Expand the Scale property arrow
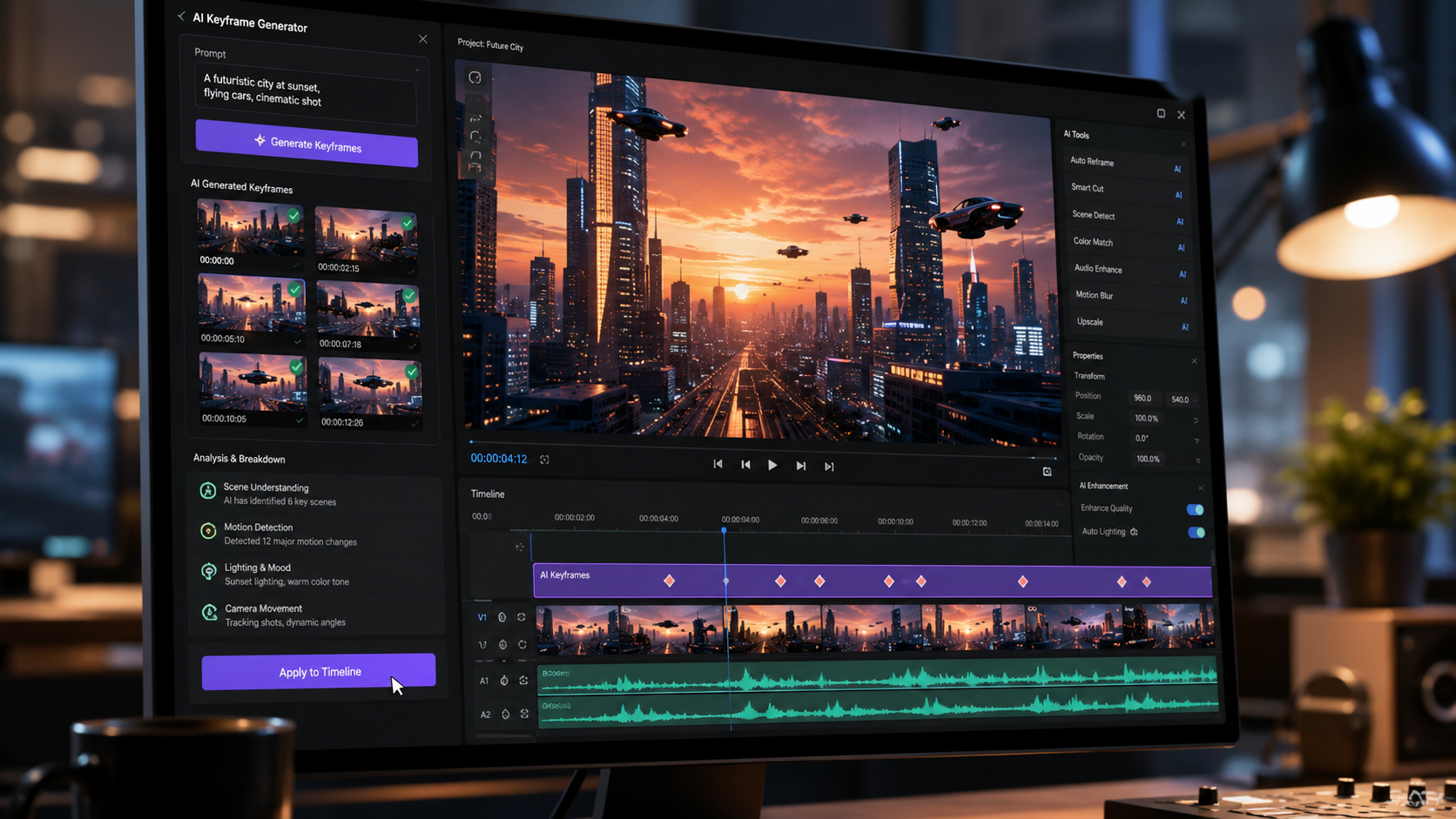The height and width of the screenshot is (819, 1456). 1196,420
